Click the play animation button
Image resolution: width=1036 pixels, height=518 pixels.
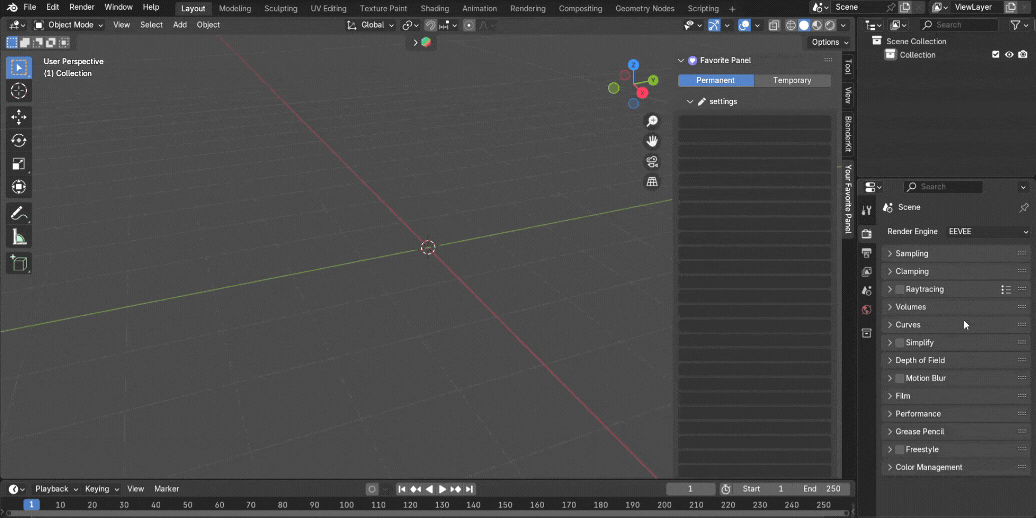tap(443, 490)
